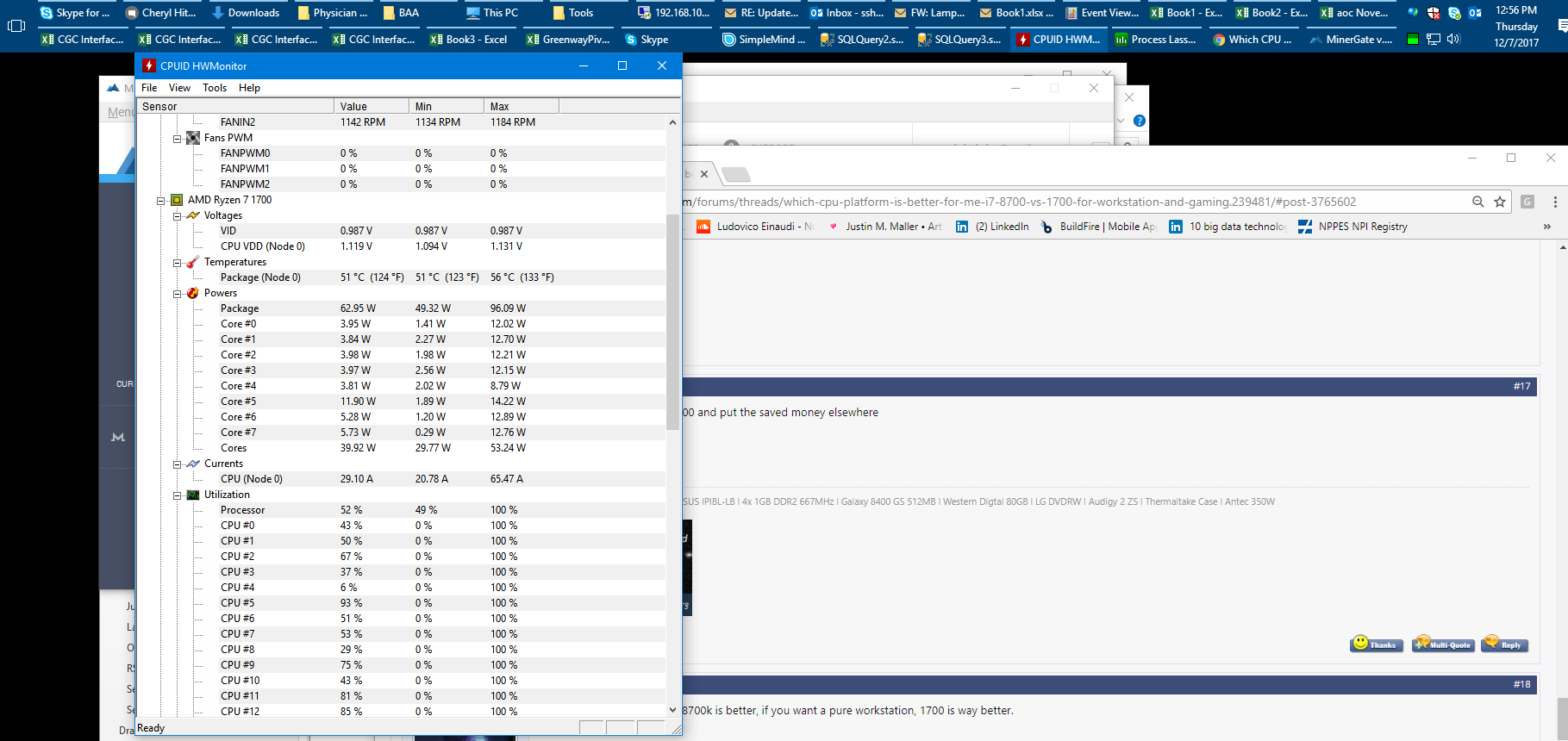Click the blue help question mark icon
Viewport: 1568px width, 741px height.
point(1140,121)
